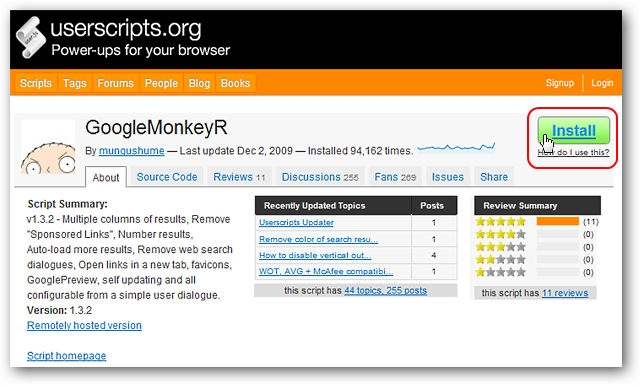Select the About tab
Image resolution: width=640 pixels, height=385 pixels.
coord(106,178)
